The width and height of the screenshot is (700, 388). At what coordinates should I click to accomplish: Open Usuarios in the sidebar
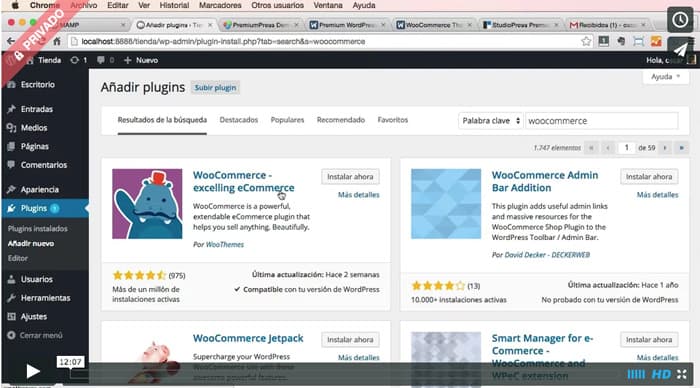[x=37, y=279]
